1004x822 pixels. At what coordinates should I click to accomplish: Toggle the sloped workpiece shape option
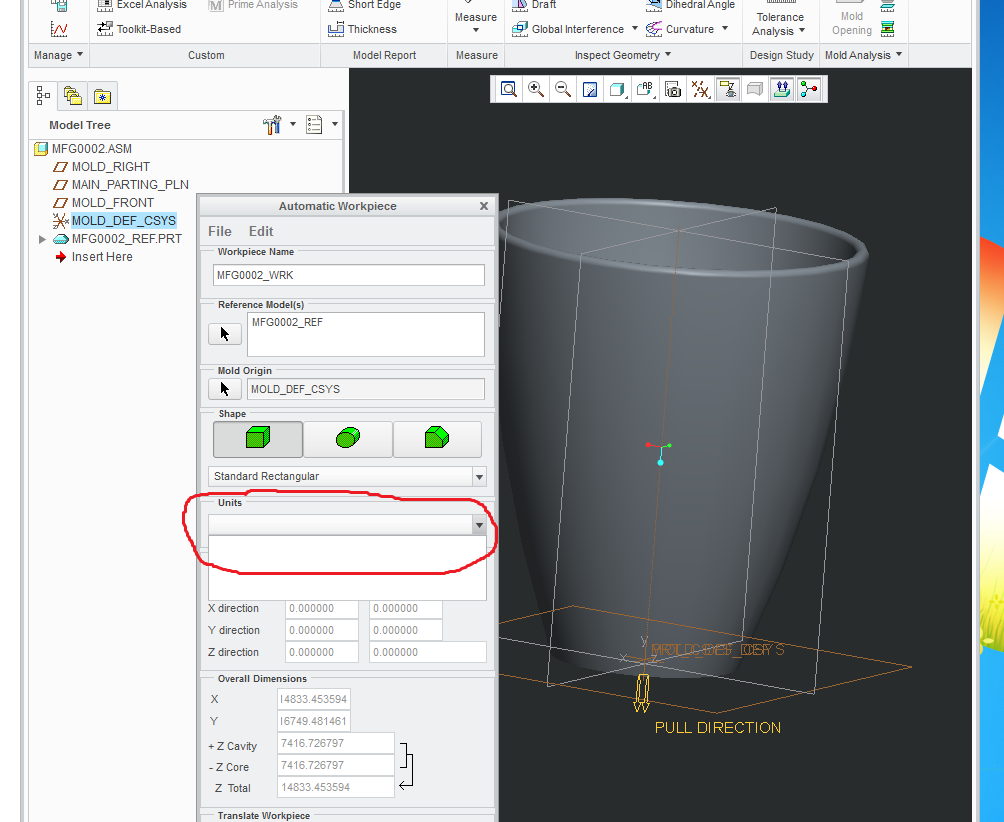437,438
